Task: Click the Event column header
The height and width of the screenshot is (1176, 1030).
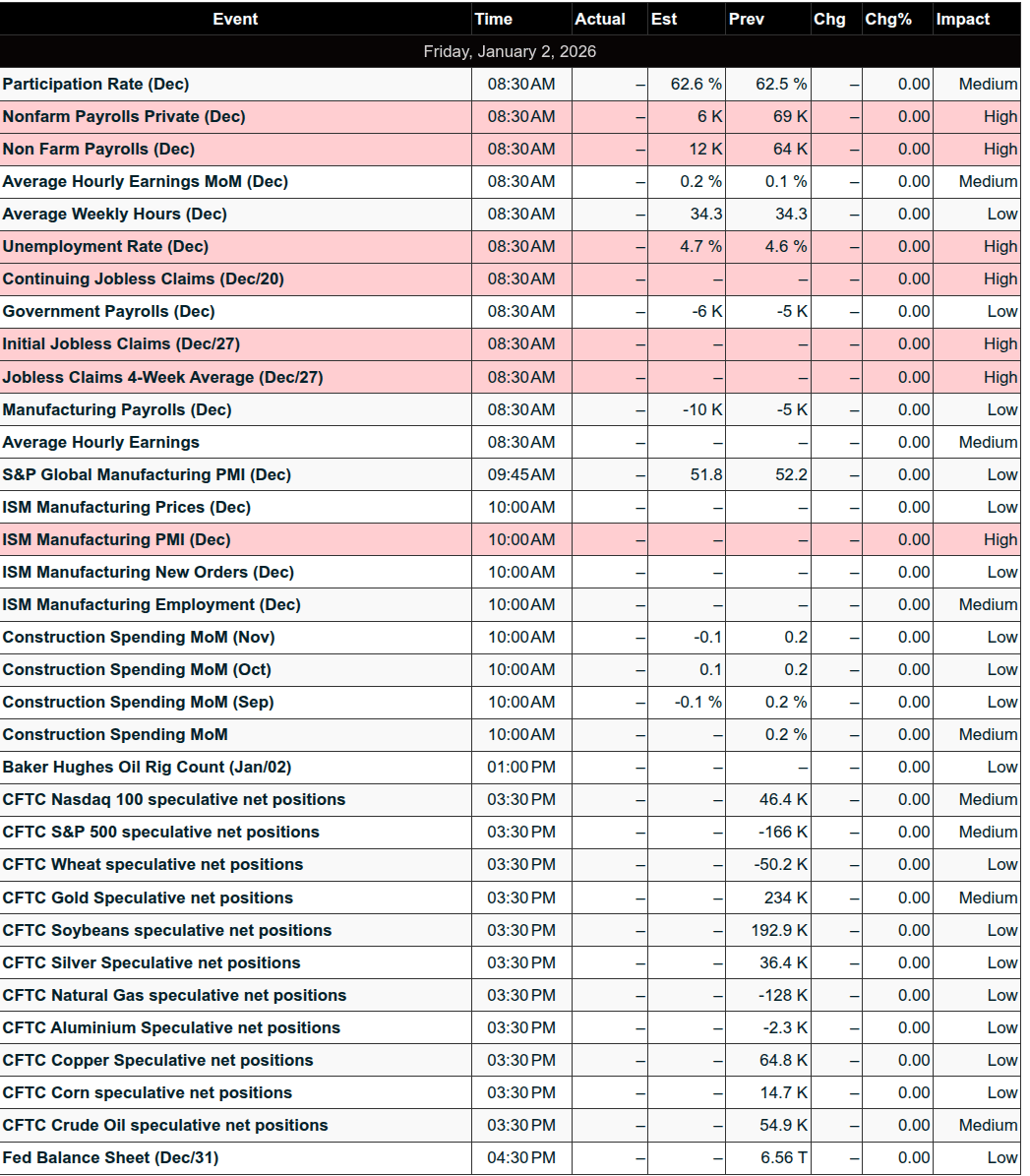Action: pos(235,19)
